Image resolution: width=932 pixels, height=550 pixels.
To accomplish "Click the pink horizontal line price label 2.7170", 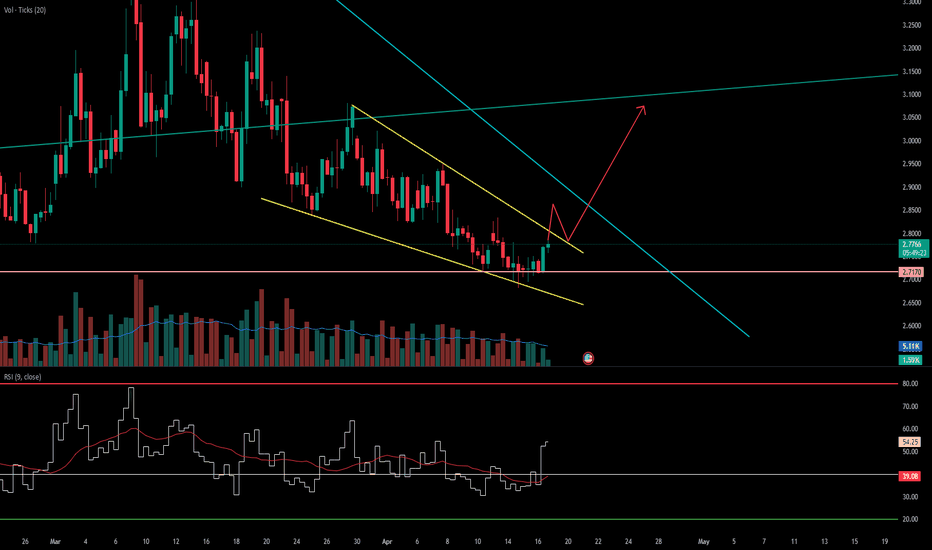I will click(912, 272).
